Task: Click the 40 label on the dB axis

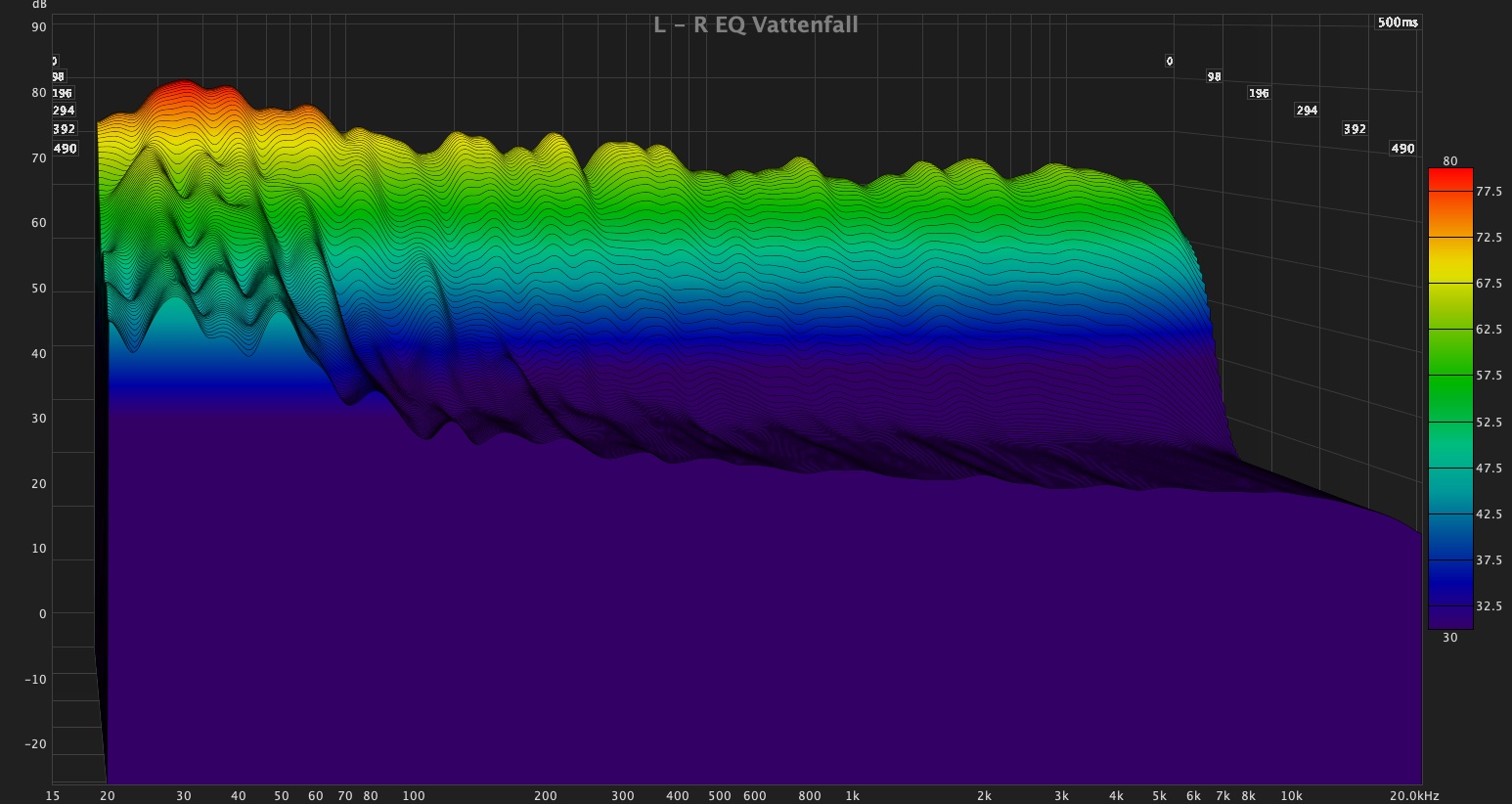Action: coord(39,353)
